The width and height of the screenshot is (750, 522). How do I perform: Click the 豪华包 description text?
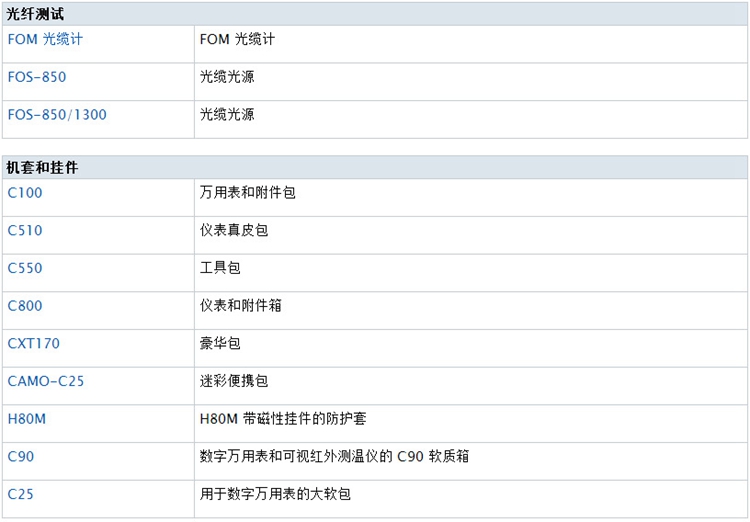pyautogui.click(x=220, y=344)
